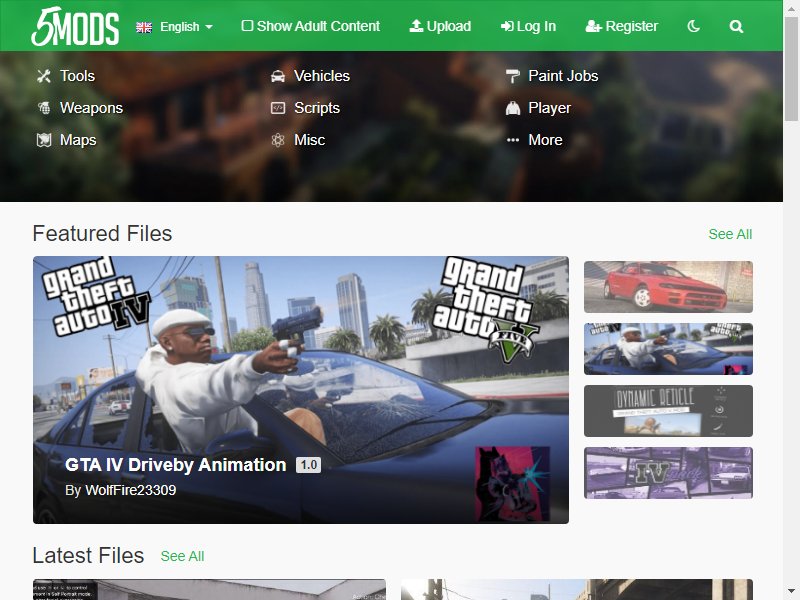Enable Show Adult Content checkbox
Image resolution: width=800 pixels, height=600 pixels.
tap(247, 26)
